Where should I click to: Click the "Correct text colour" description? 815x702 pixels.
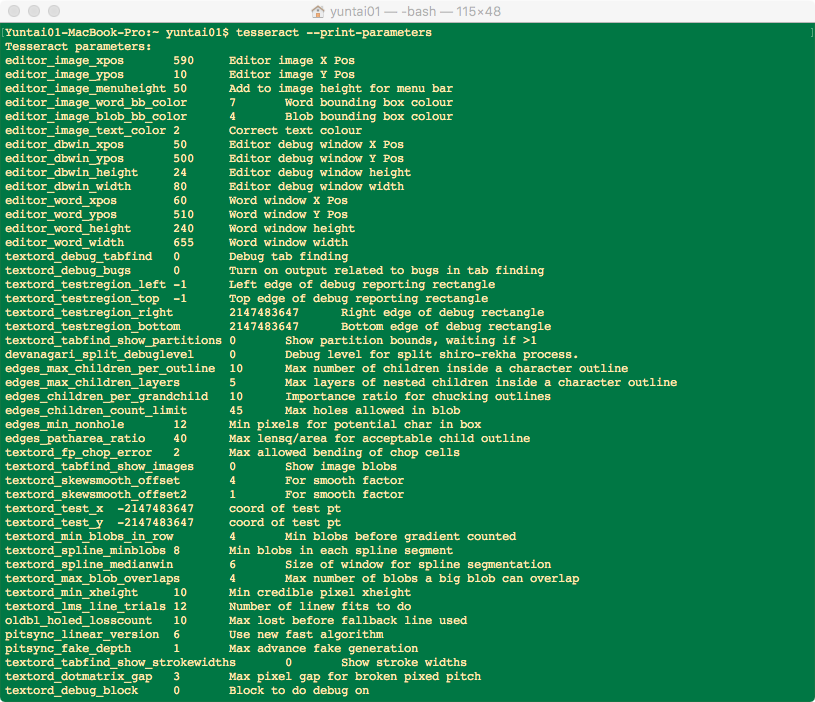[295, 131]
